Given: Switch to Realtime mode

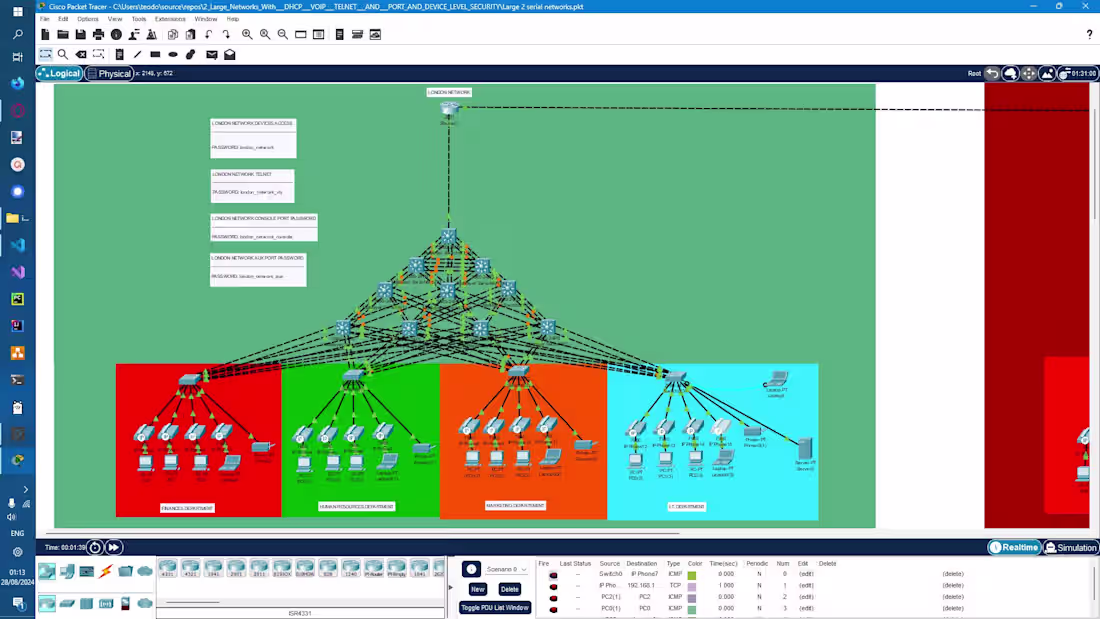Looking at the screenshot, I should pyautogui.click(x=1013, y=547).
